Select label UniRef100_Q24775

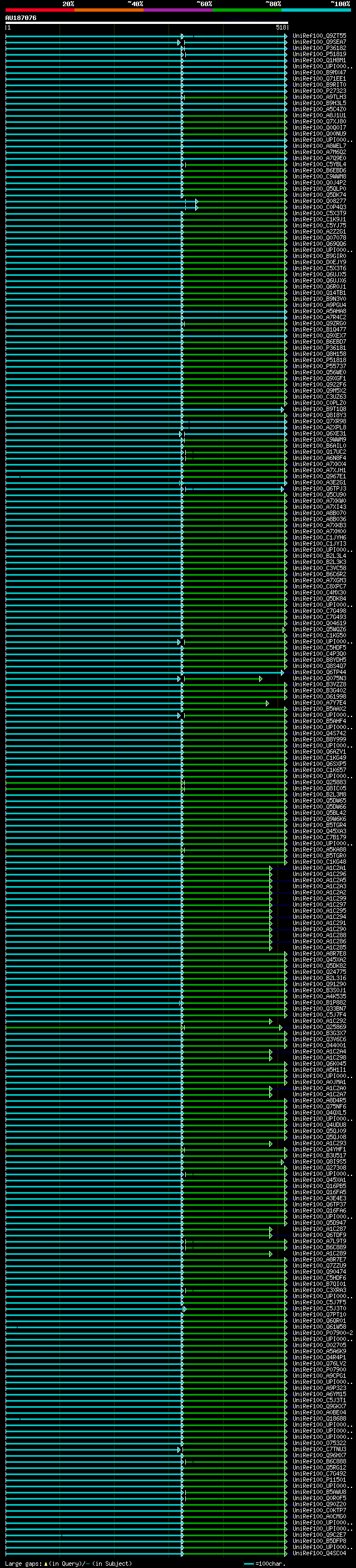click(319, 972)
